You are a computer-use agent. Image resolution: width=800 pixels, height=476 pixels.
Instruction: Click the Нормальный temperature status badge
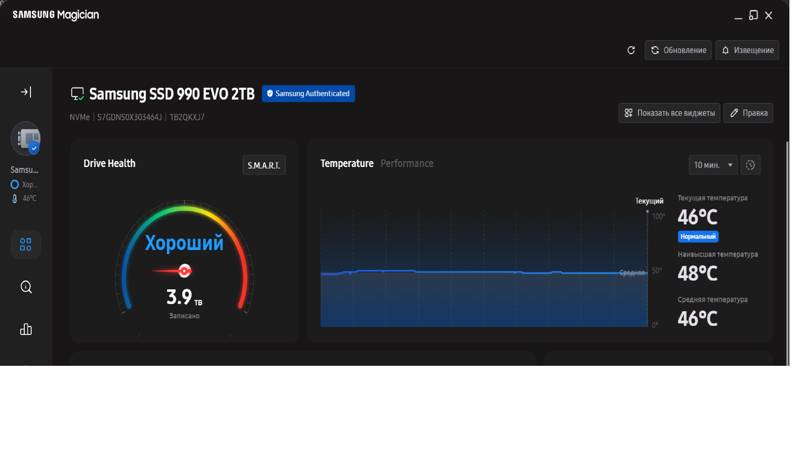pos(698,237)
